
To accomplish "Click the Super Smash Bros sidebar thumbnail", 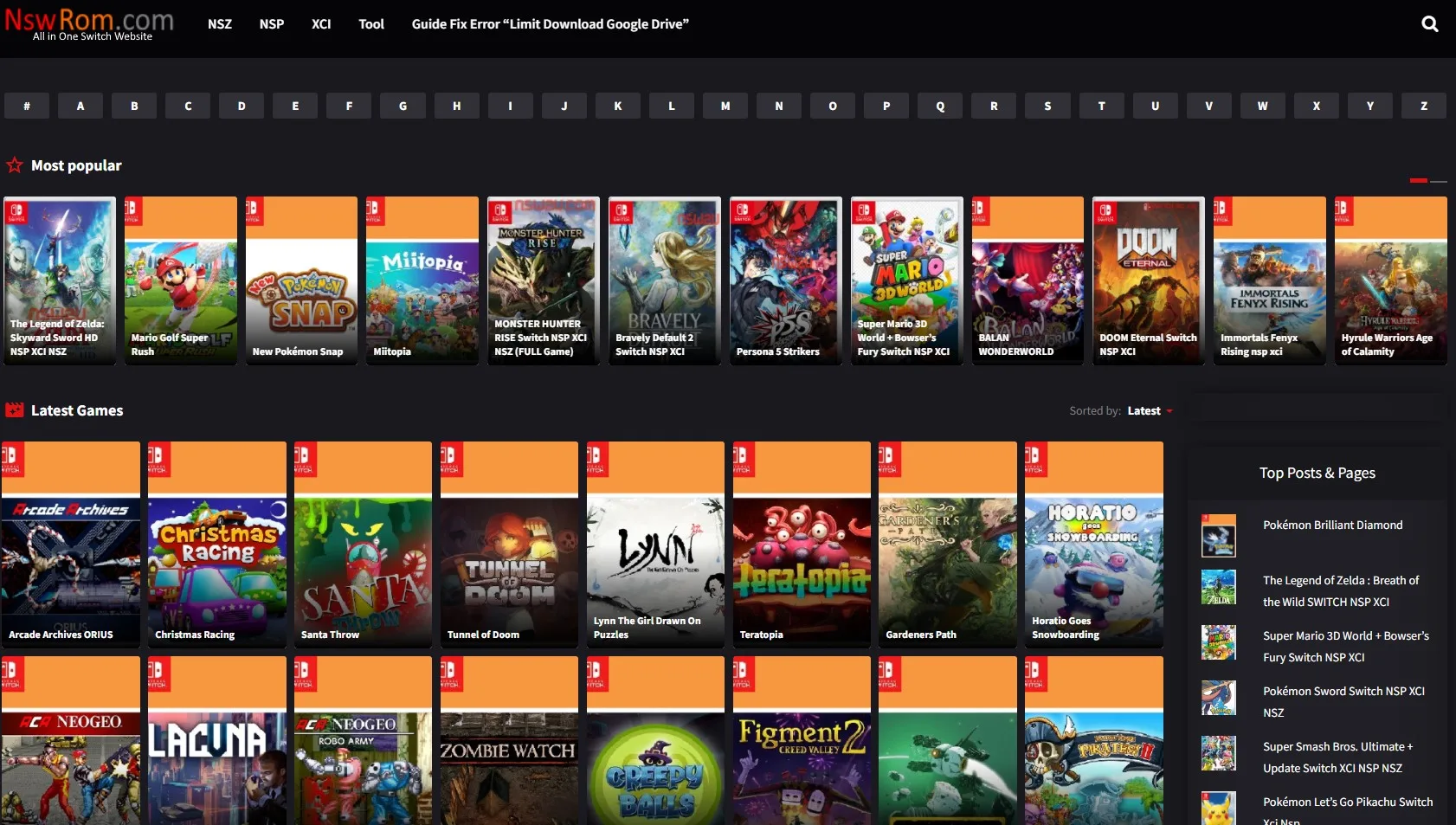I will coord(1219,753).
